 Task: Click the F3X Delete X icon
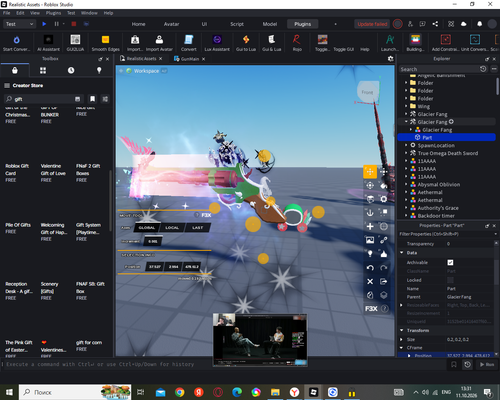[370, 281]
